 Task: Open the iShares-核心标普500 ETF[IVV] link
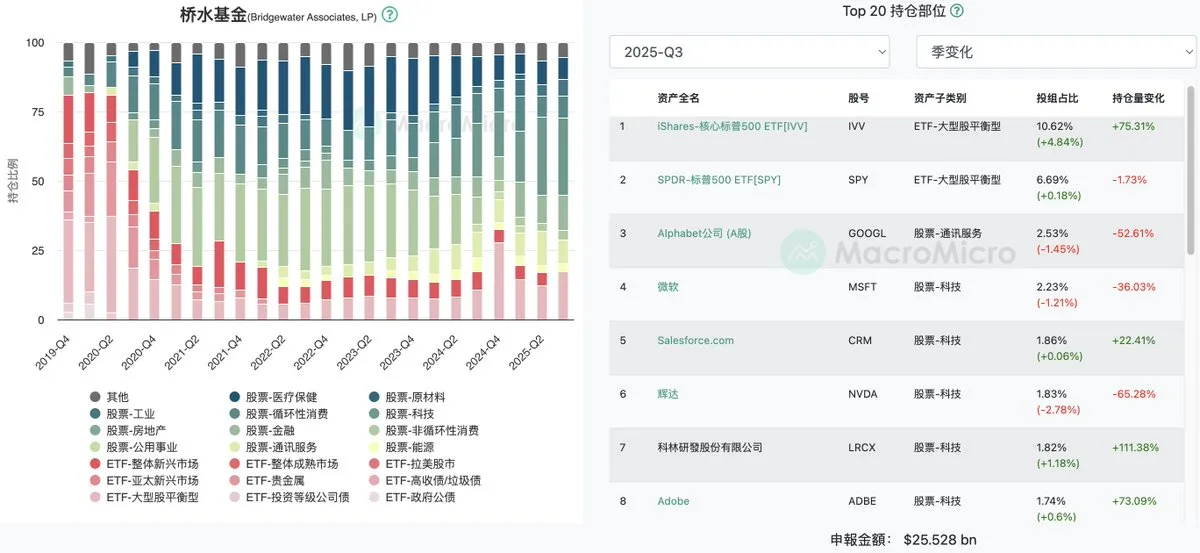coord(732,127)
